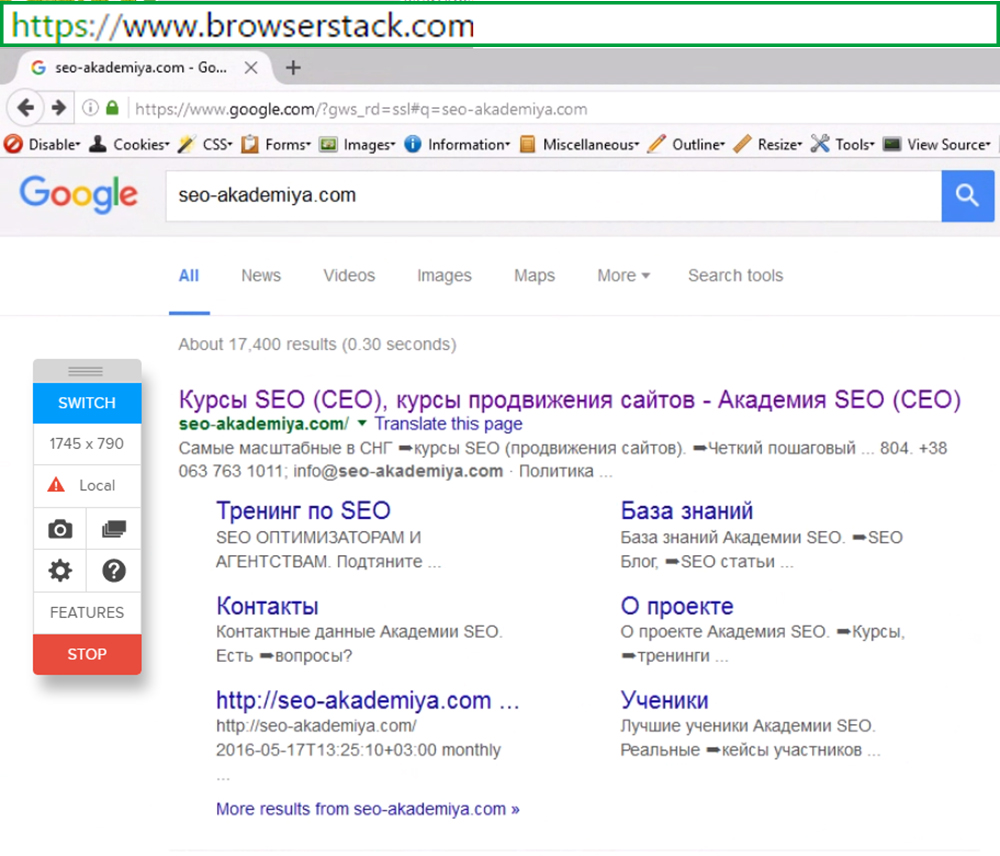Click the blue Google search magnifier button
Viewport: 1000px width, 856px height.
[x=967, y=196]
